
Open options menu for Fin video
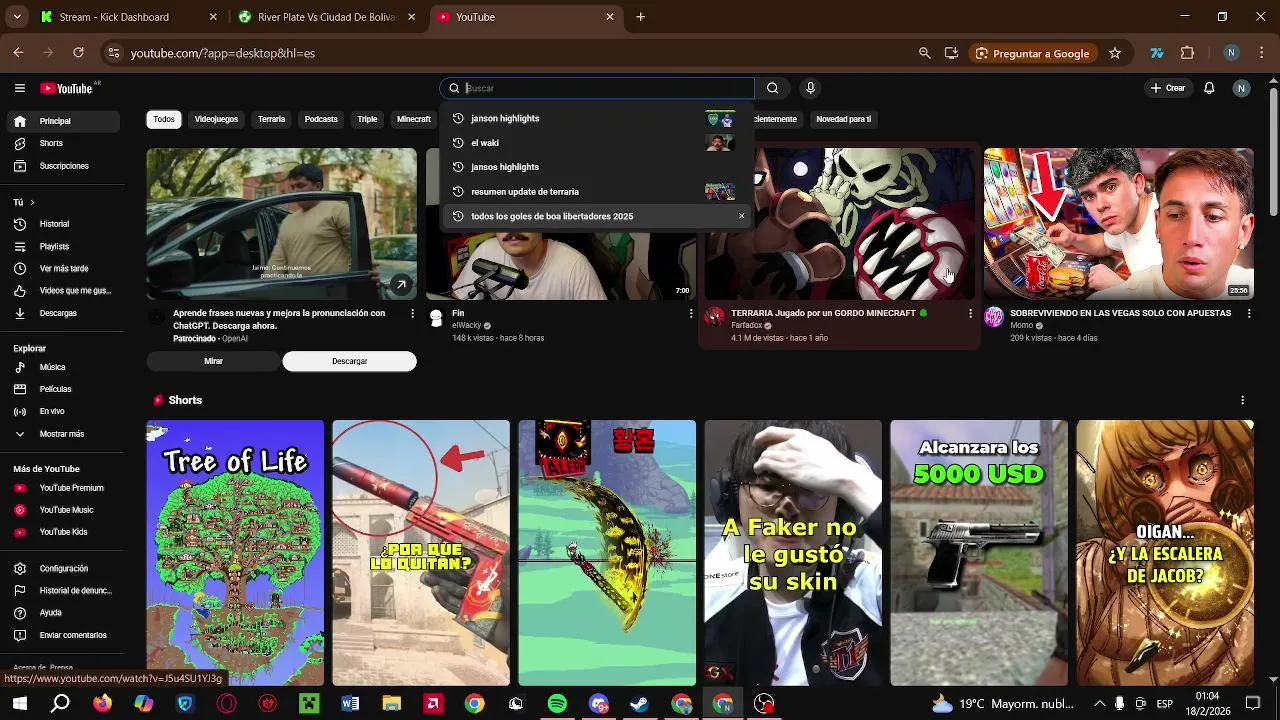point(690,313)
